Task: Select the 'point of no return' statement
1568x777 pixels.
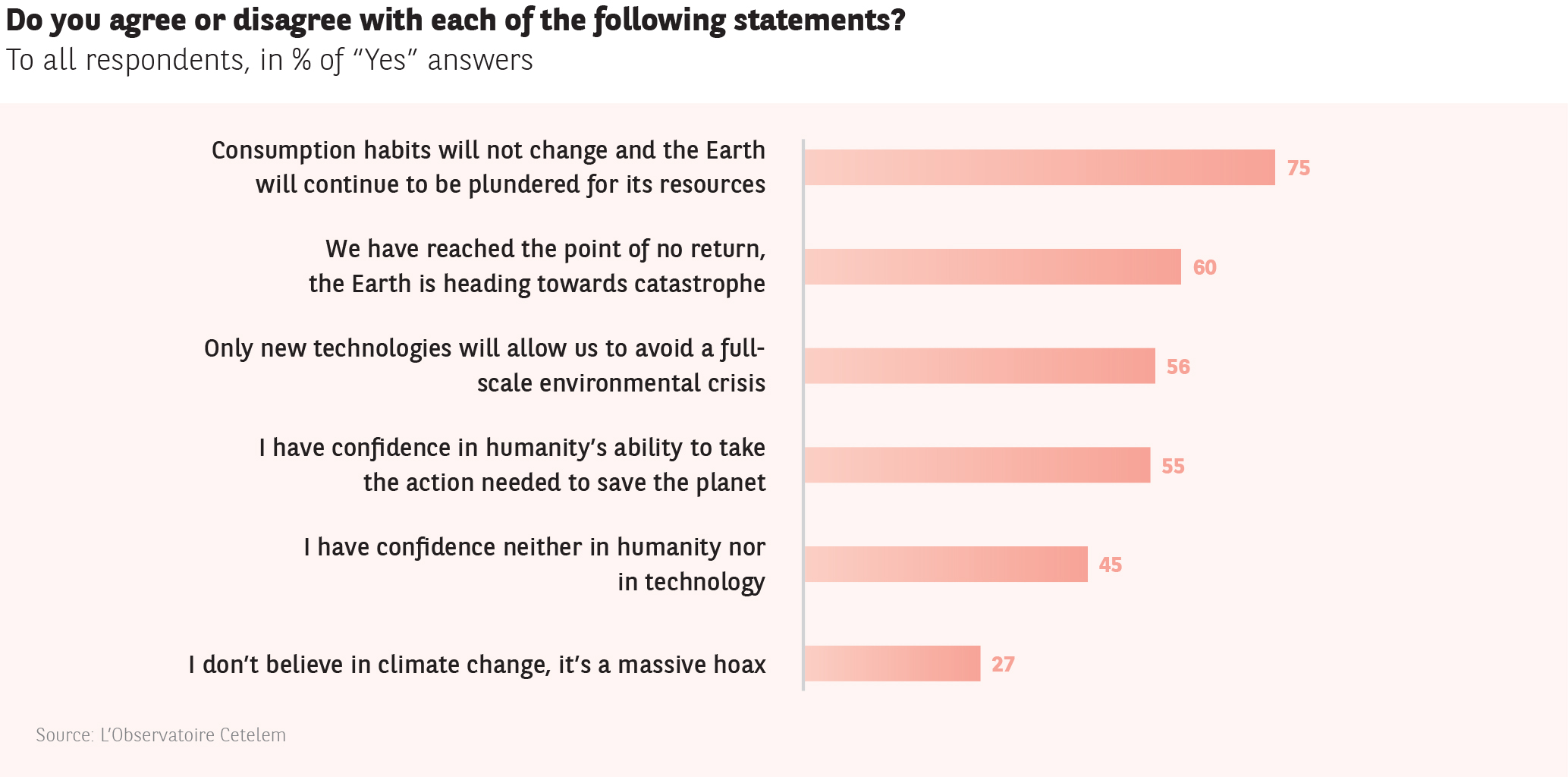Action: [x=537, y=266]
